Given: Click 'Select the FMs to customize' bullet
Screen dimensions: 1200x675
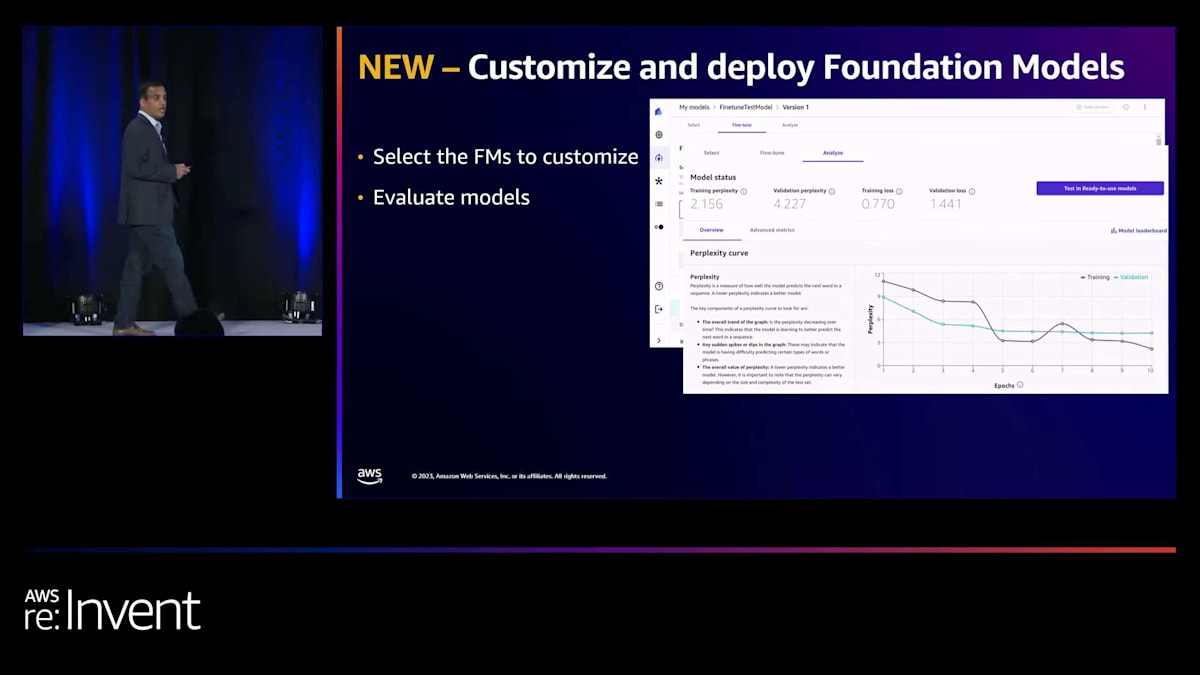Looking at the screenshot, I should [505, 157].
